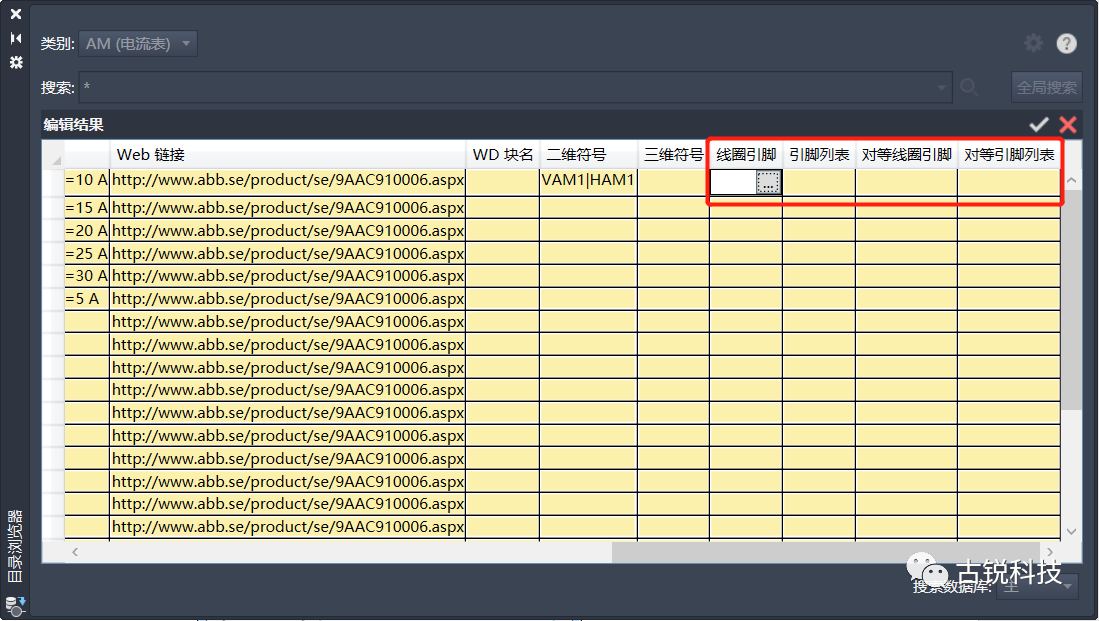Image resolution: width=1099 pixels, height=621 pixels.
Task: Select the =5 A cell
Action: [87, 299]
